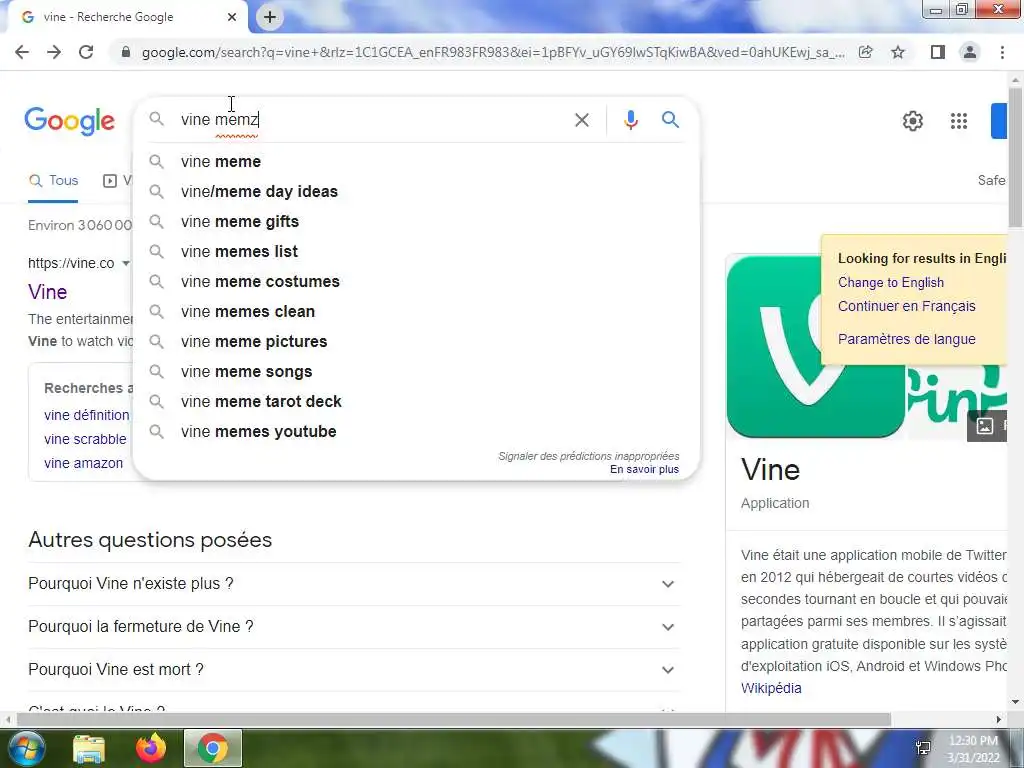The width and height of the screenshot is (1024, 768).
Task: Click 'vine définition' related search
Action: pyautogui.click(x=87, y=415)
